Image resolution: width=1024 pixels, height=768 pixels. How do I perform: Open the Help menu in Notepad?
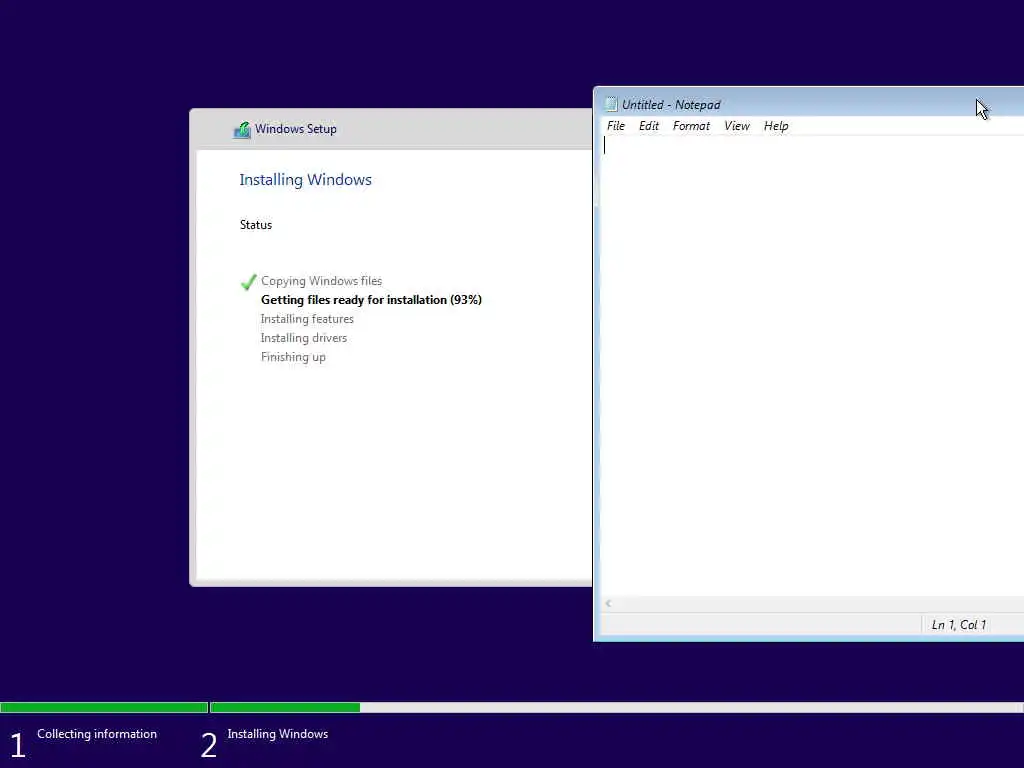click(x=776, y=126)
